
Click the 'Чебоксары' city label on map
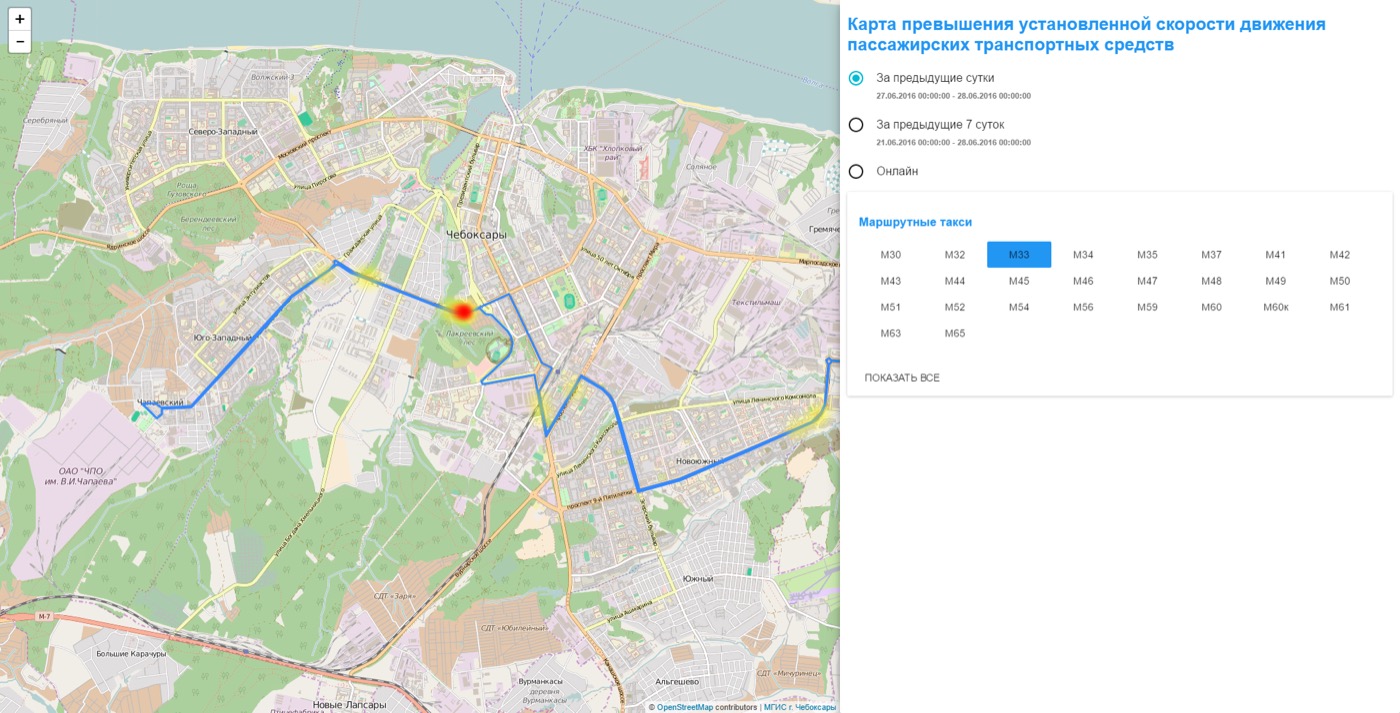click(476, 234)
